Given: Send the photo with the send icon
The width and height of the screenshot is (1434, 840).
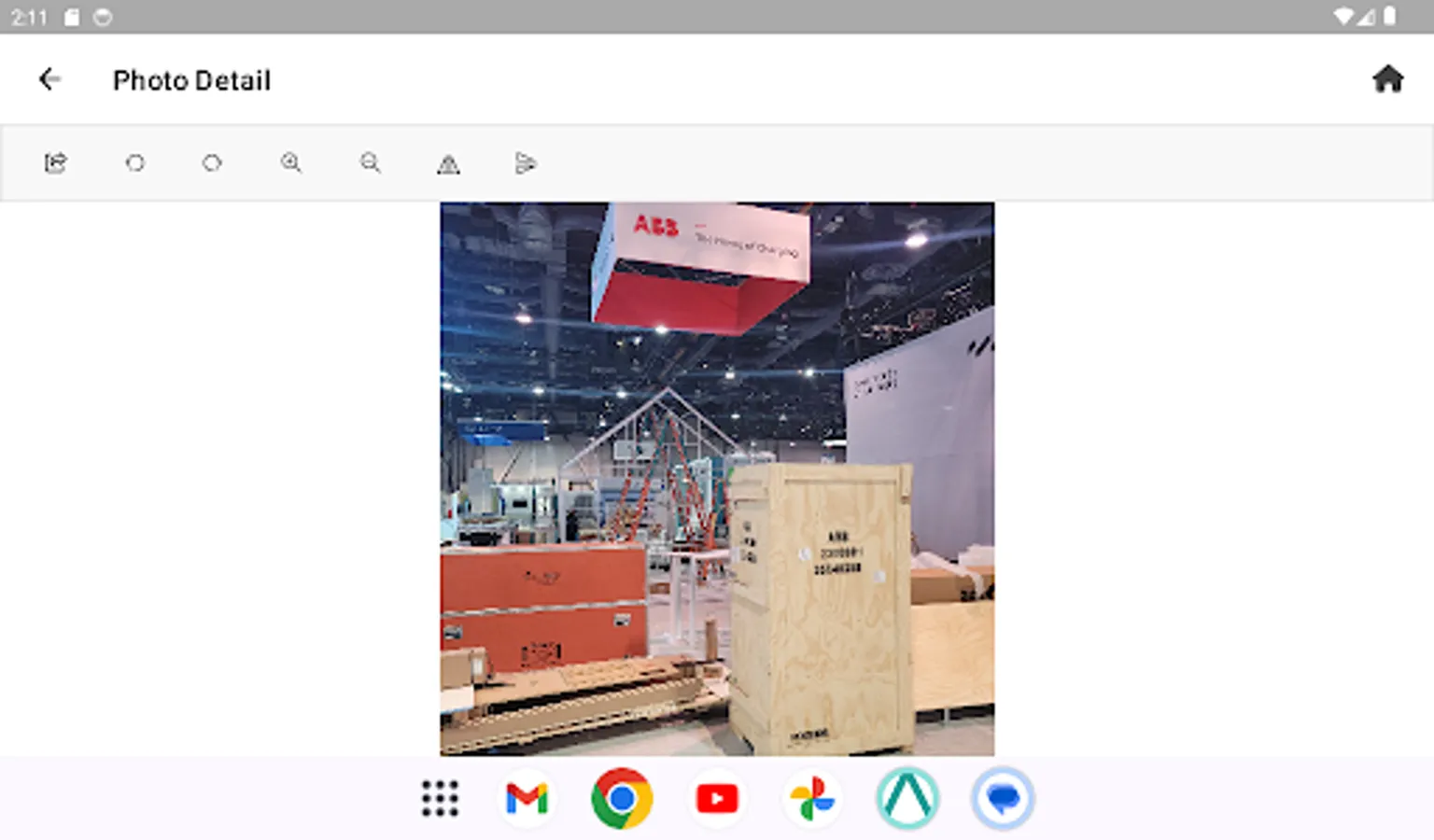Looking at the screenshot, I should pyautogui.click(x=525, y=162).
